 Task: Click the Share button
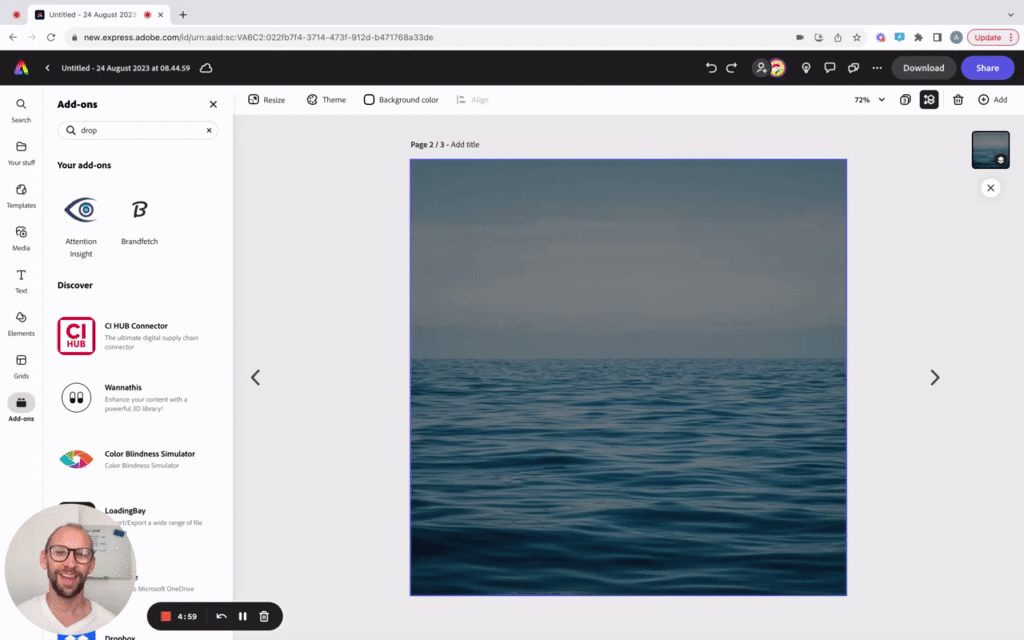click(x=987, y=68)
